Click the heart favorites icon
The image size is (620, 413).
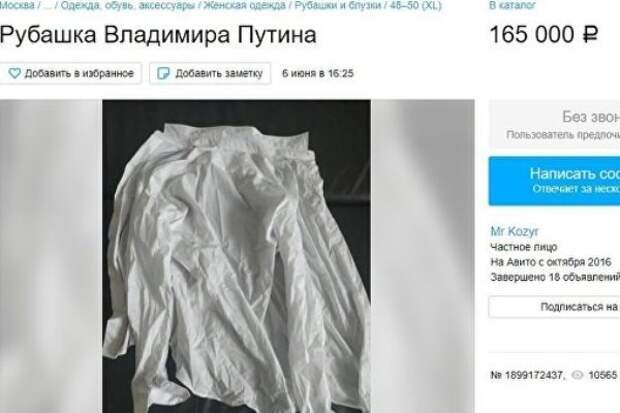click(15, 73)
